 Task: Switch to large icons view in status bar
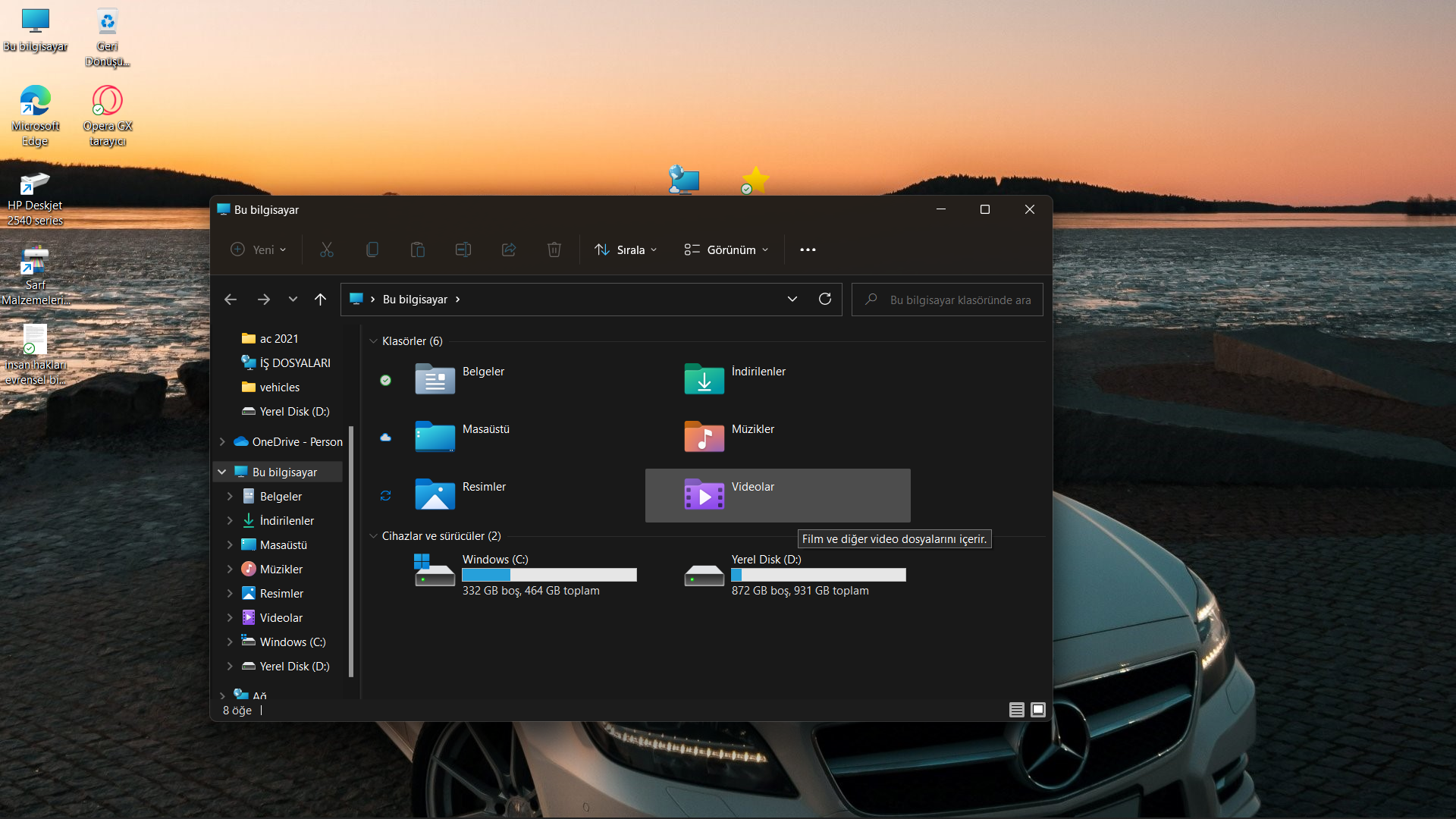coord(1038,710)
